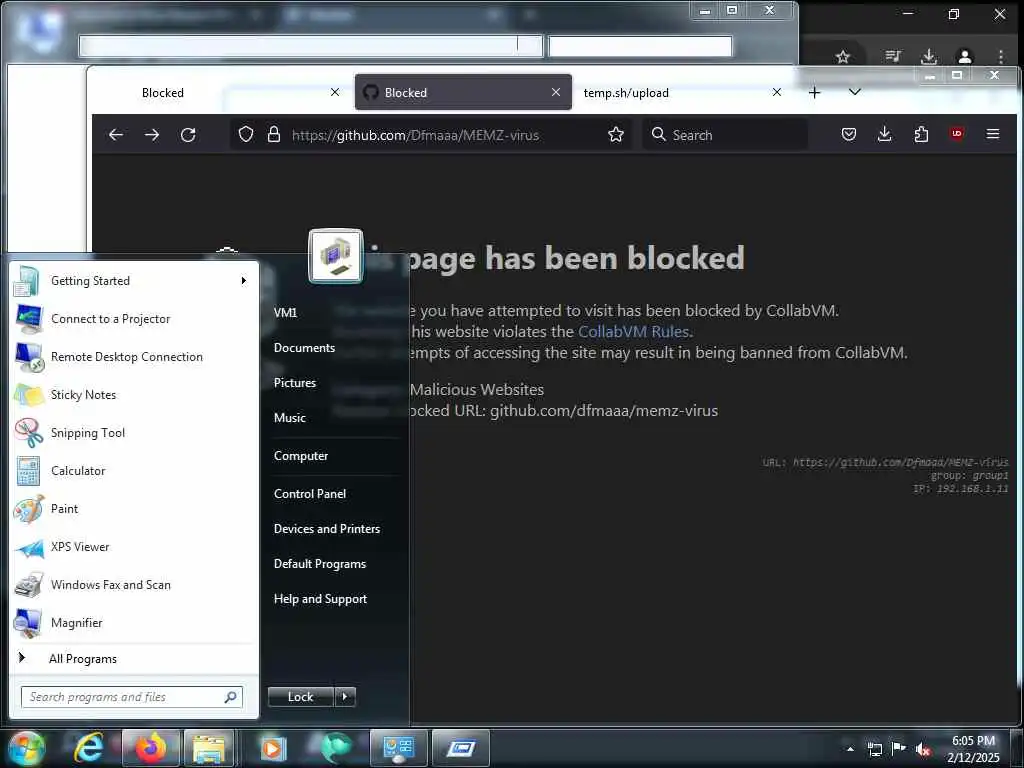Open Action Center flag icon
Screen dimensions: 1024x768
pyautogui.click(x=899, y=749)
